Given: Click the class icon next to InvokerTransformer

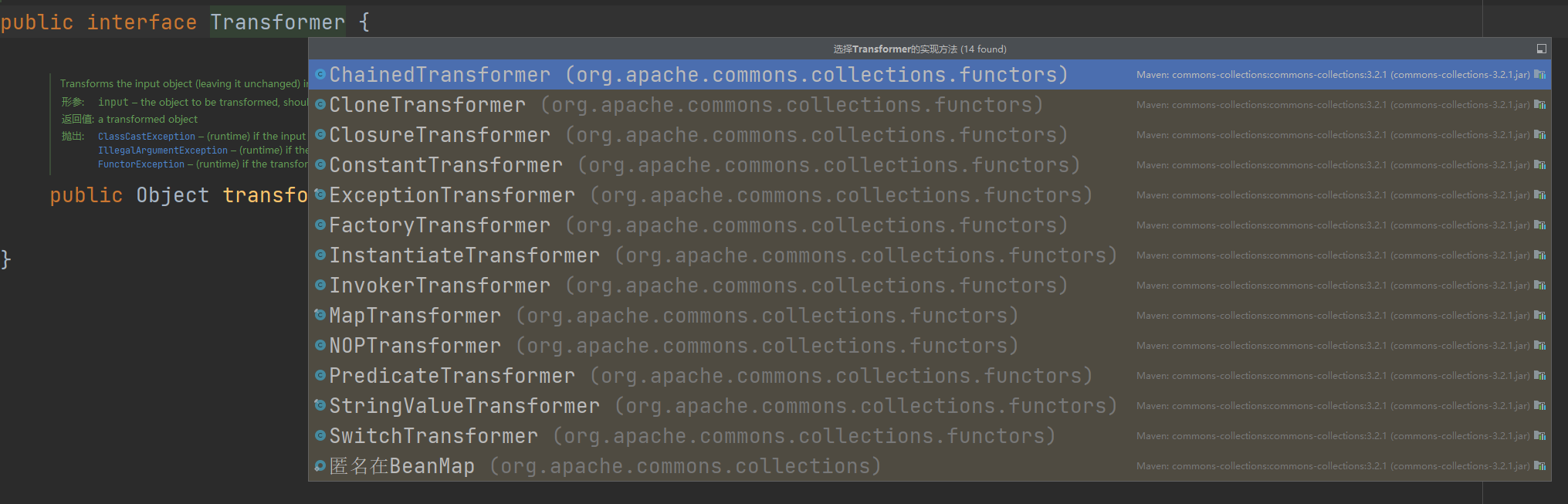Looking at the screenshot, I should coord(320,286).
